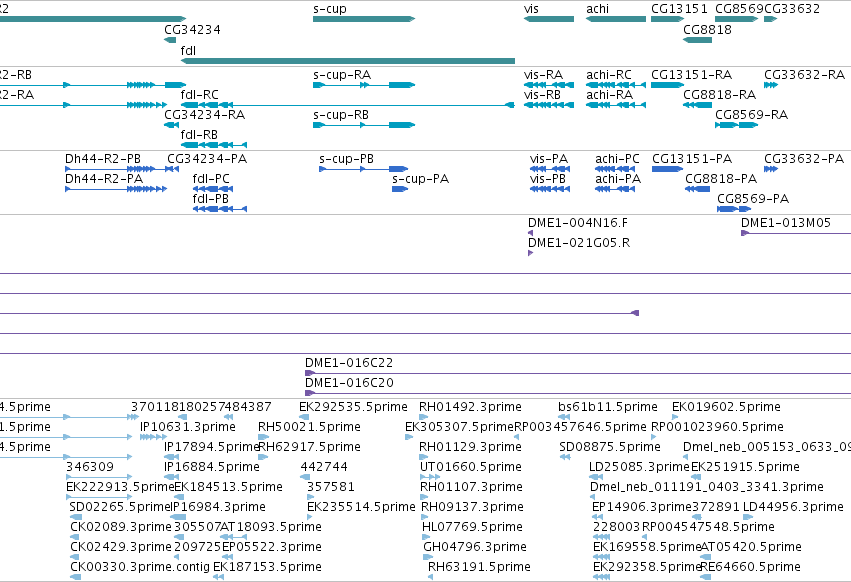851x582 pixels.
Task: Click EST LD44956.3prime
Action: tap(793, 507)
